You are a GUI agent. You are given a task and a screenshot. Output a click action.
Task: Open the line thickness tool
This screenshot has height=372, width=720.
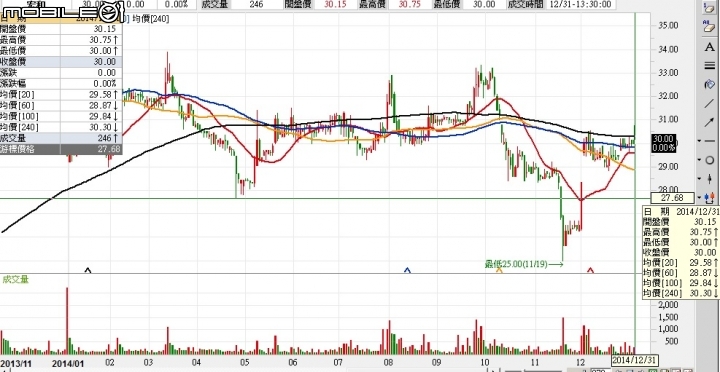[709, 65]
